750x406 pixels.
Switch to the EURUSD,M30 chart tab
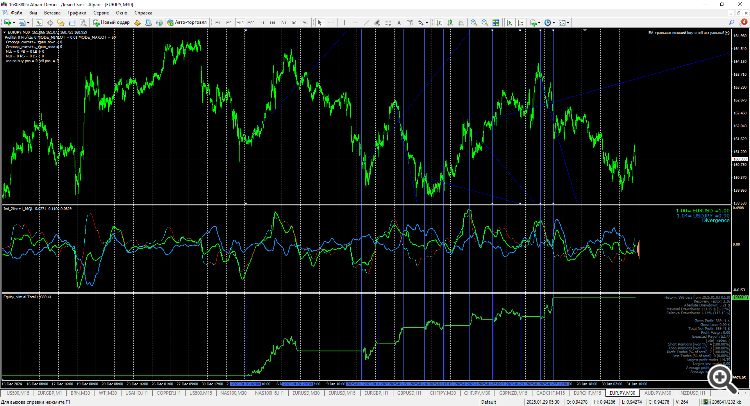306,393
